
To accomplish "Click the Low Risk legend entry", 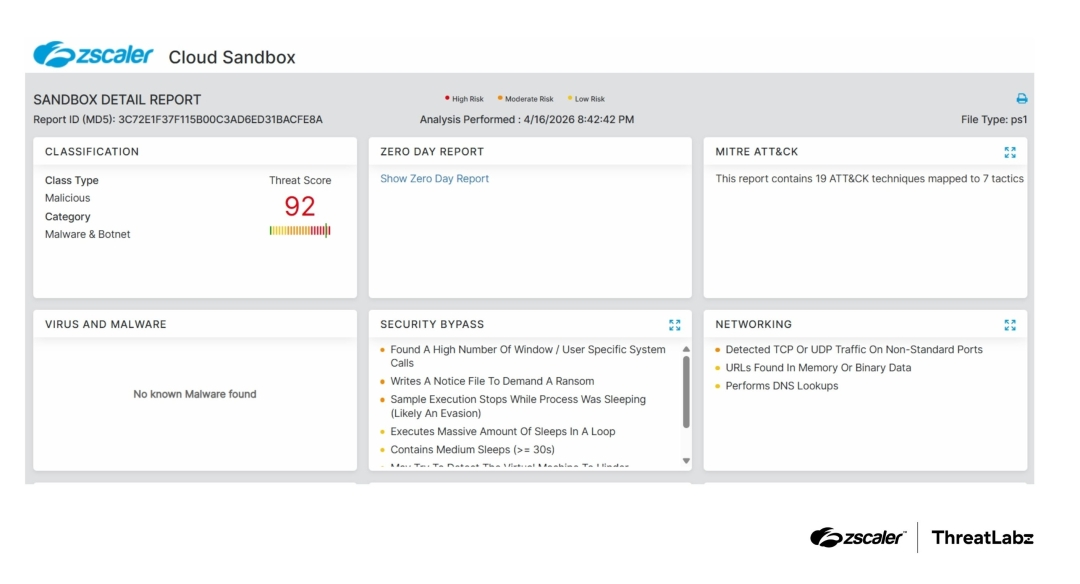I will coord(586,98).
